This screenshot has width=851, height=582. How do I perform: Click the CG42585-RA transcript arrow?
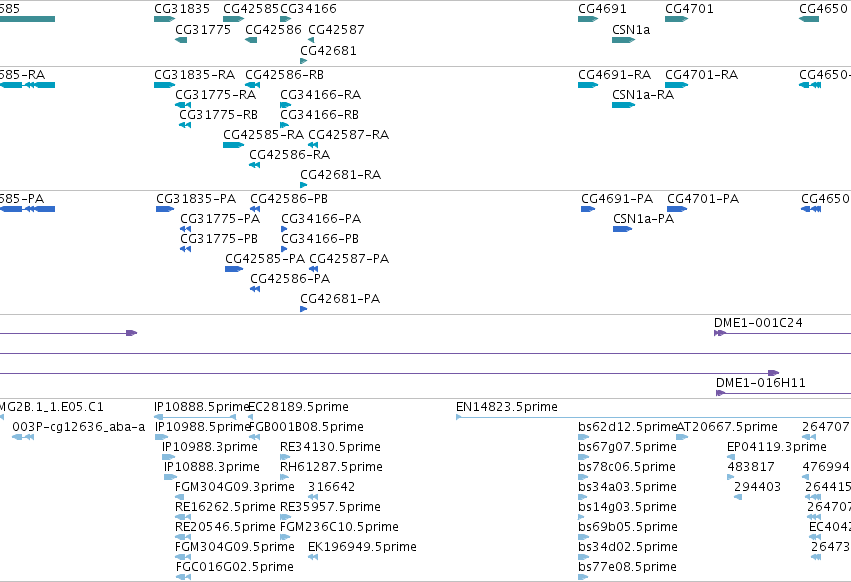point(233,145)
